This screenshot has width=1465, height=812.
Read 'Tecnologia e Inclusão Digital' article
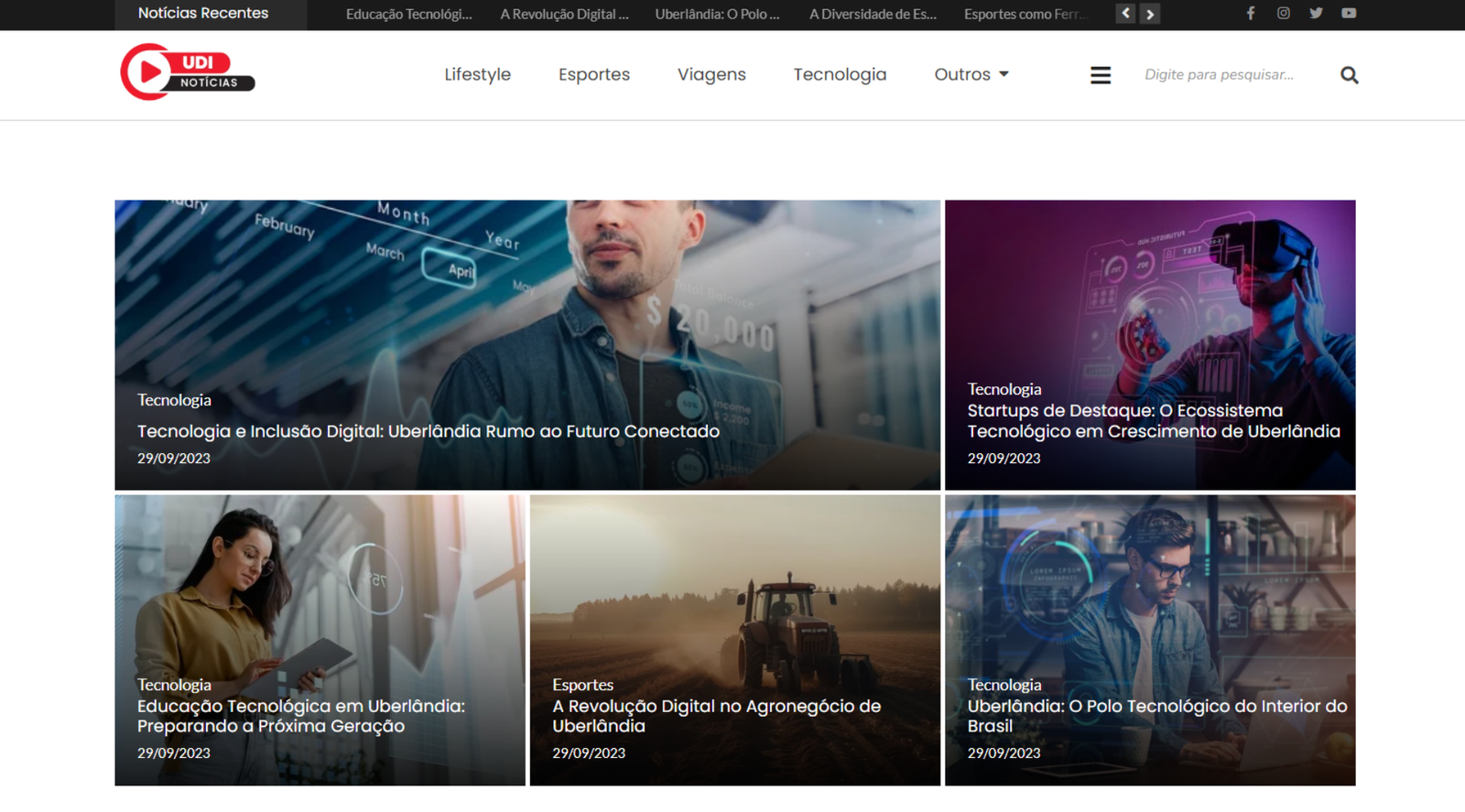429,431
